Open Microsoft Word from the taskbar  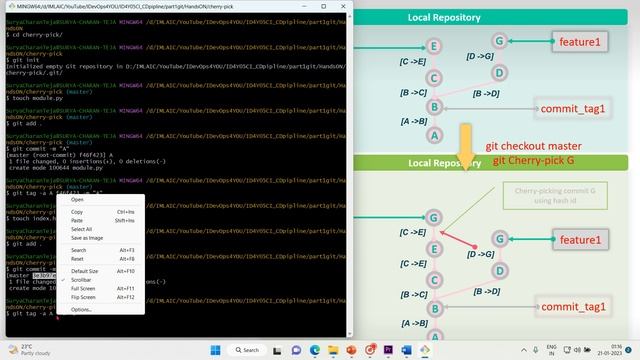coord(407,350)
